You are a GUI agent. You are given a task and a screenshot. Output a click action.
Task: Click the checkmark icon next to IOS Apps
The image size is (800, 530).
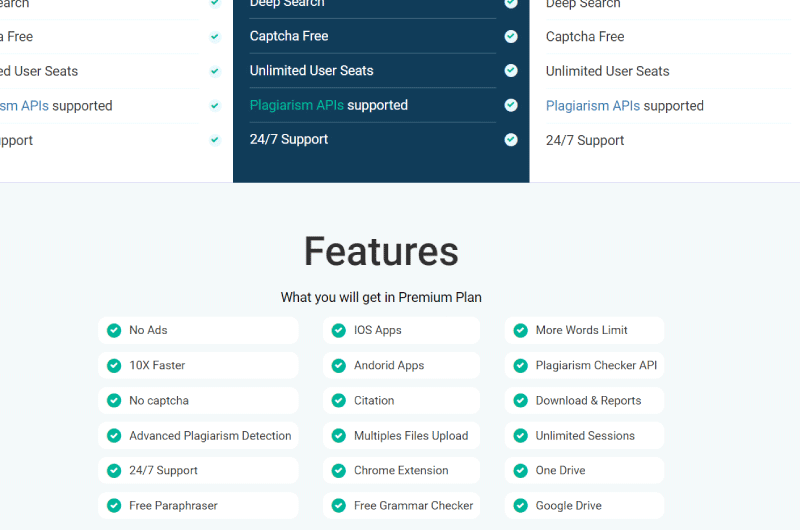tap(338, 331)
